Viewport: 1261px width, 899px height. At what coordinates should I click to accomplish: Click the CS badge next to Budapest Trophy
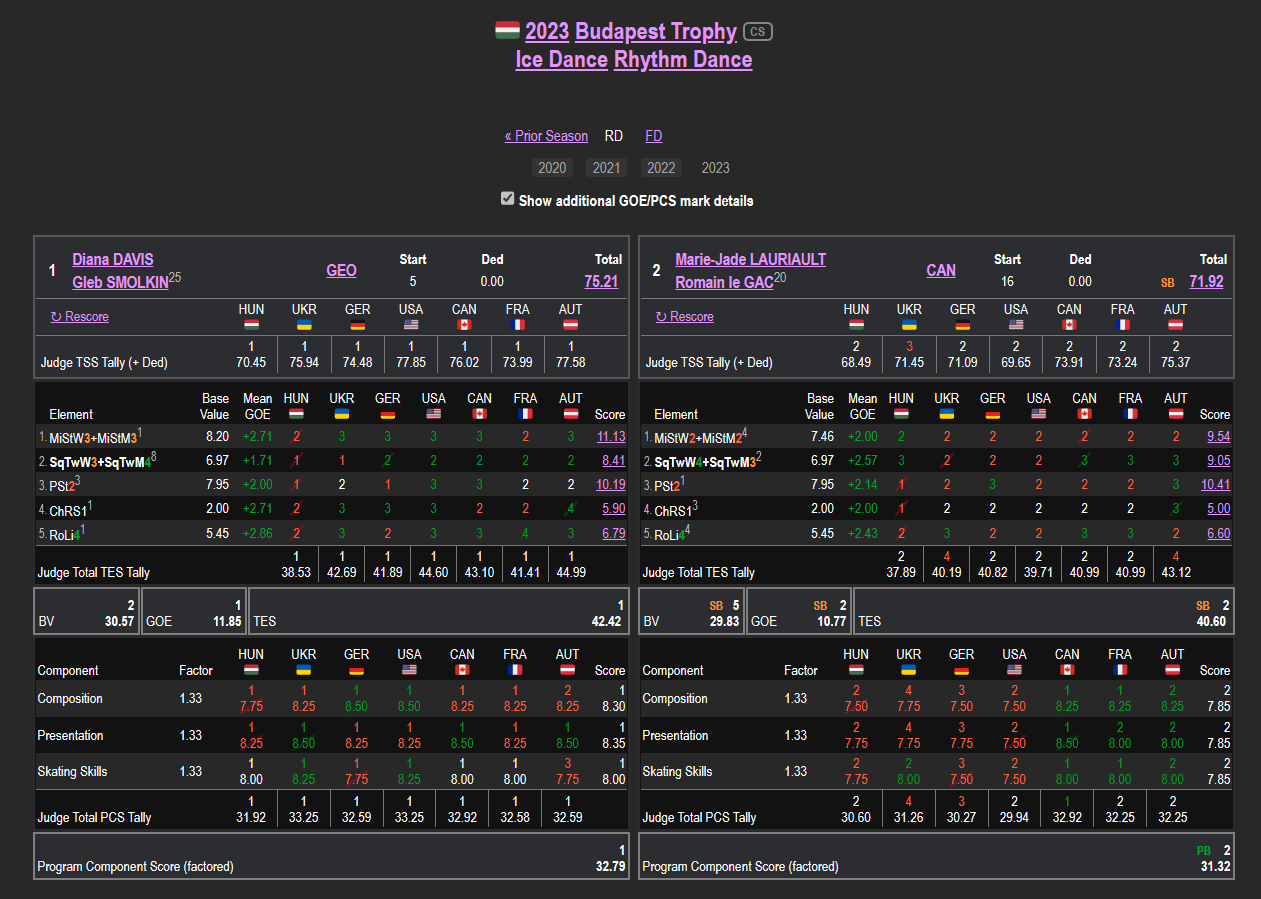[x=758, y=32]
